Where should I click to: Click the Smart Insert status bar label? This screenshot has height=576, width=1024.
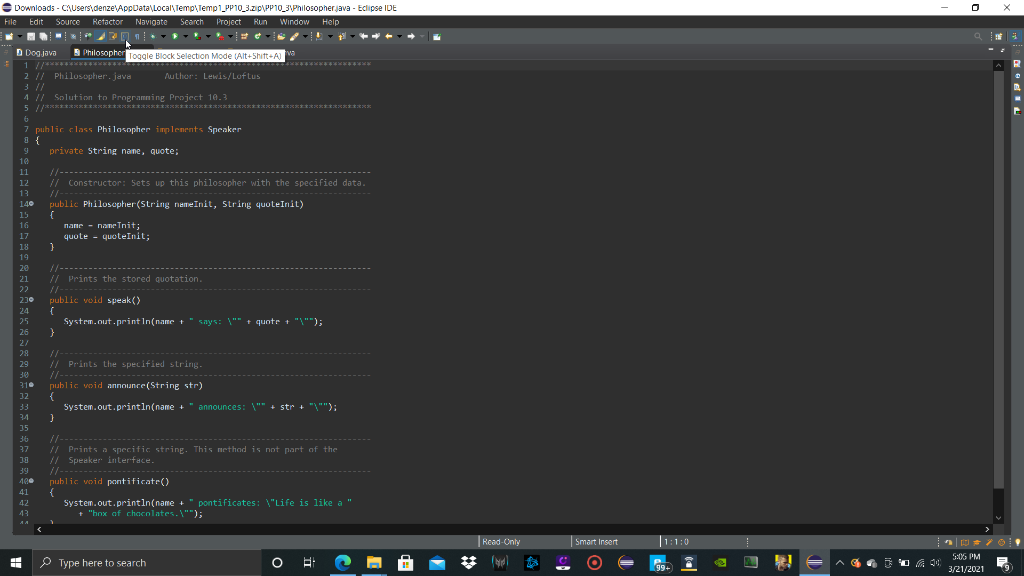click(x=596, y=541)
